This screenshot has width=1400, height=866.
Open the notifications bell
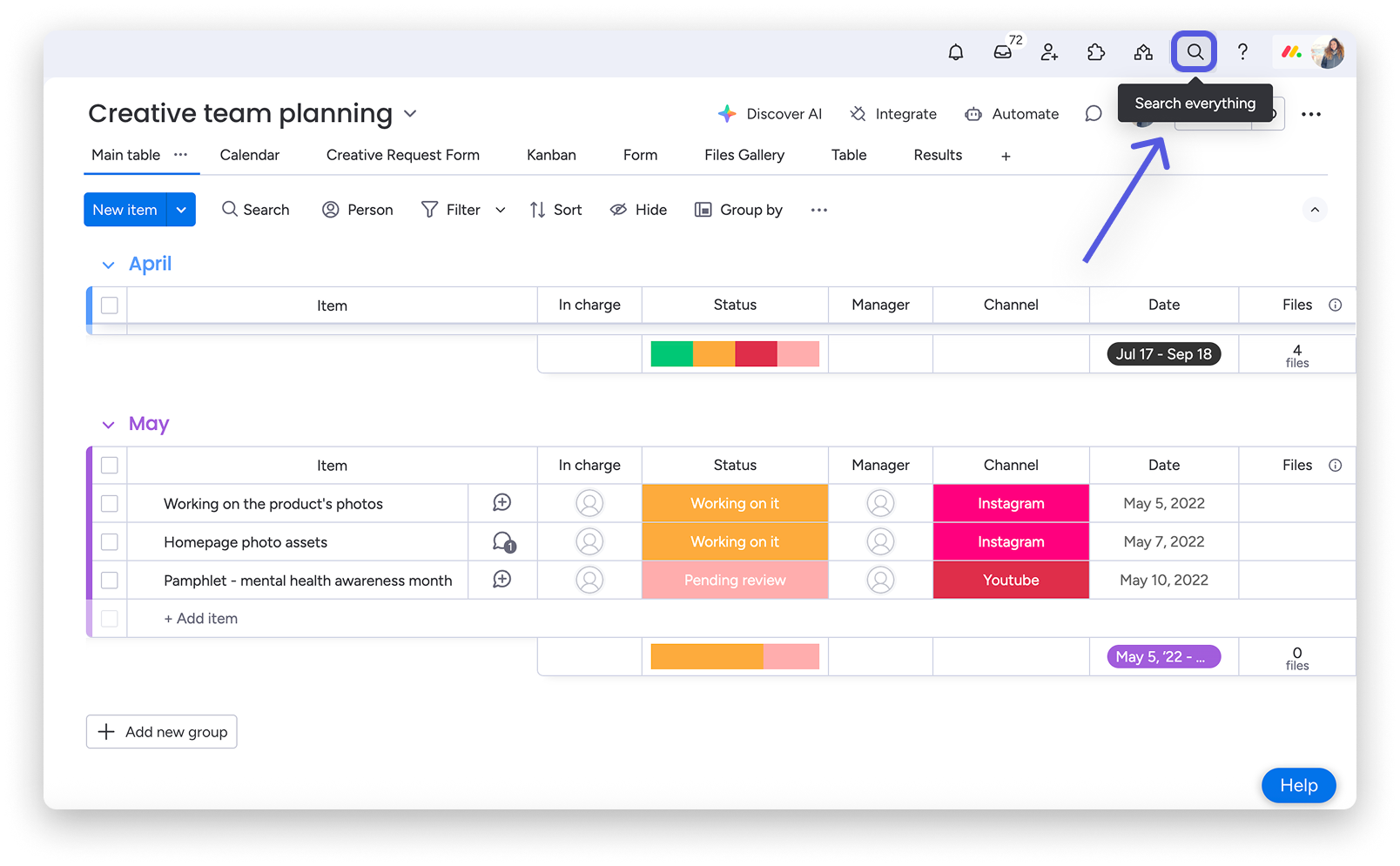click(x=955, y=52)
